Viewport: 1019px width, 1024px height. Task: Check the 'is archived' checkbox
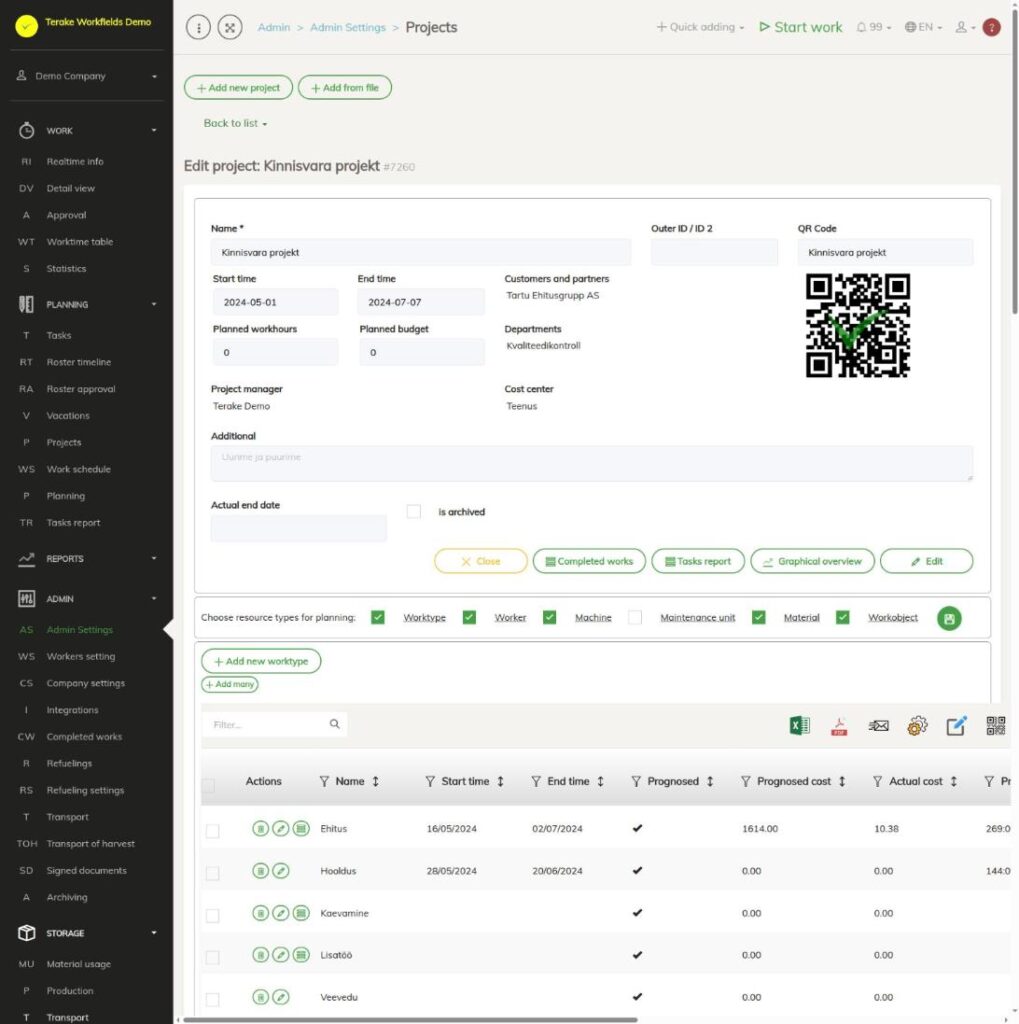413,511
